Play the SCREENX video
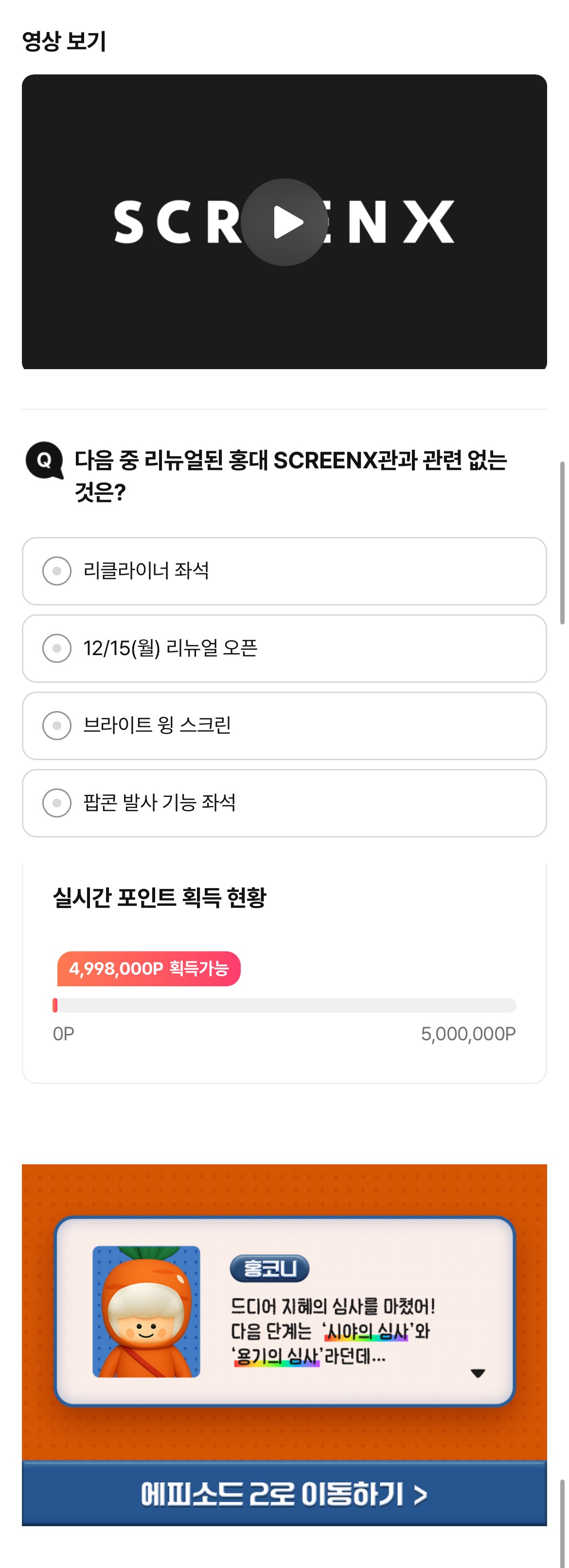The image size is (569, 1568). point(284,222)
